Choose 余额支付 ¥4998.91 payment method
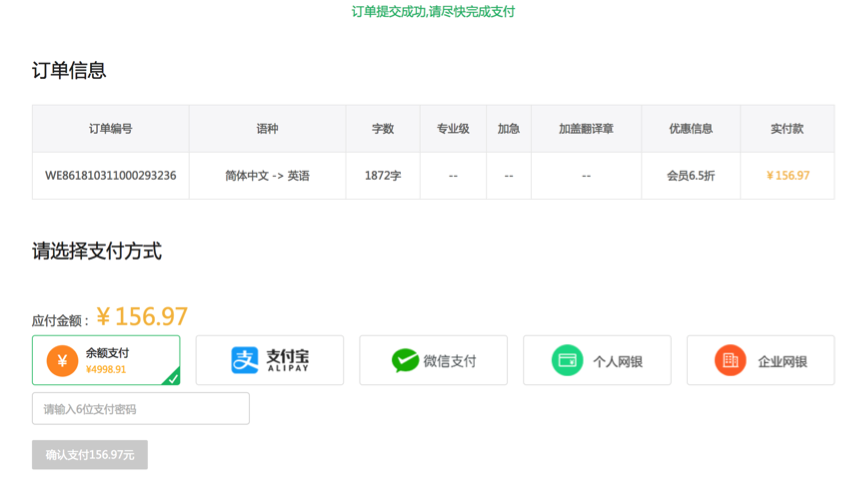This screenshot has width=865, height=480. (106, 360)
